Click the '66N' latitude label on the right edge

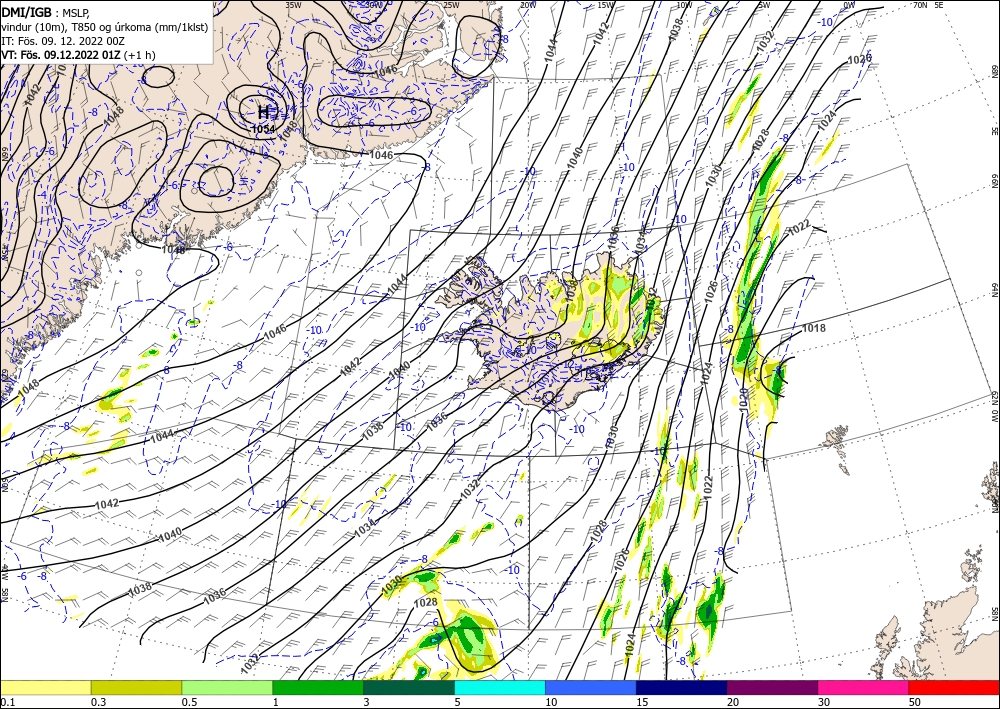994,182
